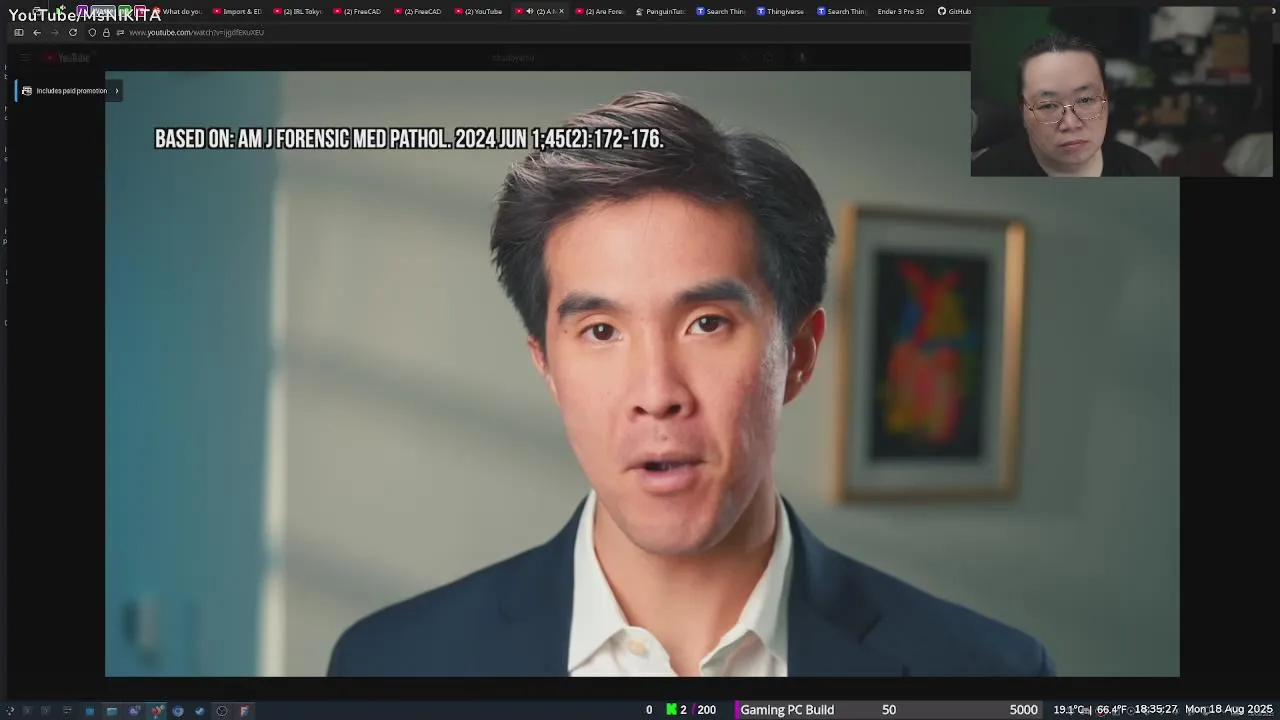The width and height of the screenshot is (1280, 720).
Task: Select the '(2) YouTube' browser tab
Action: pos(479,11)
